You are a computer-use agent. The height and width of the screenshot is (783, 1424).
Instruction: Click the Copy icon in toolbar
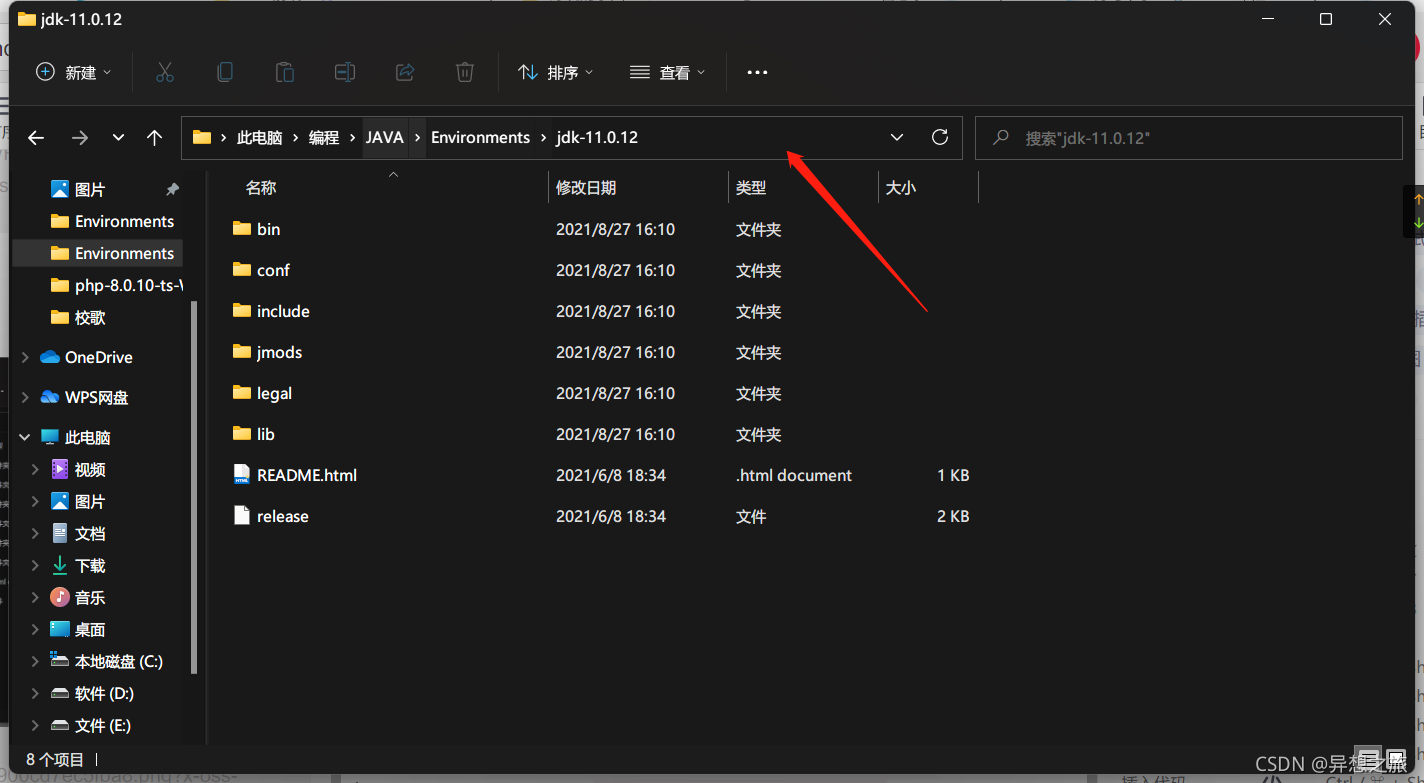[225, 72]
